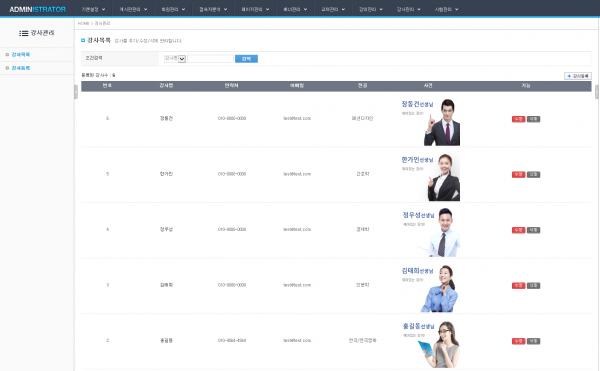This screenshot has height=371, width=600.
Task: Expand the 강의관리 dropdown menu
Action: pyautogui.click(x=371, y=9)
